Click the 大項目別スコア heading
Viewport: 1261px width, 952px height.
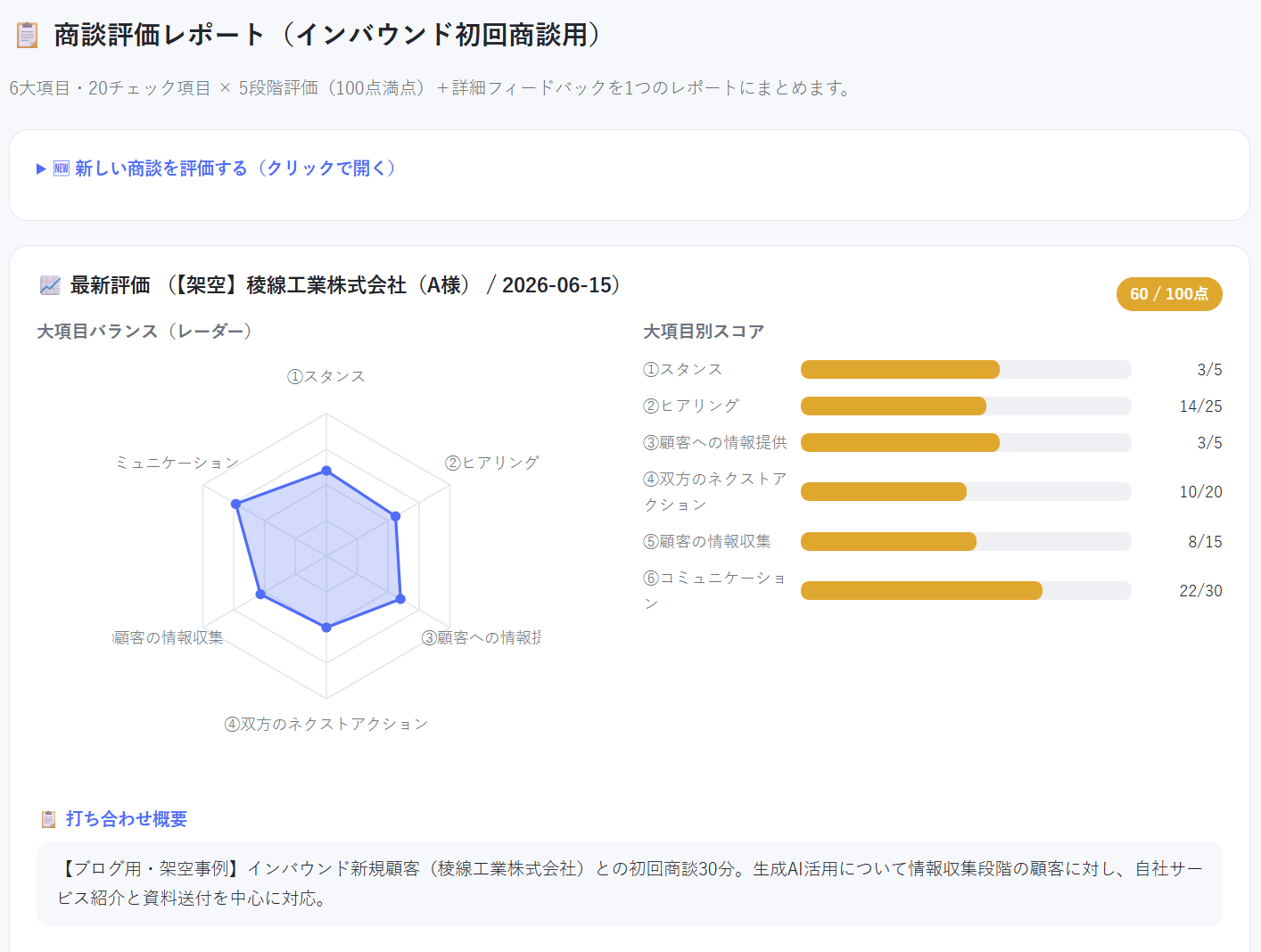click(704, 332)
